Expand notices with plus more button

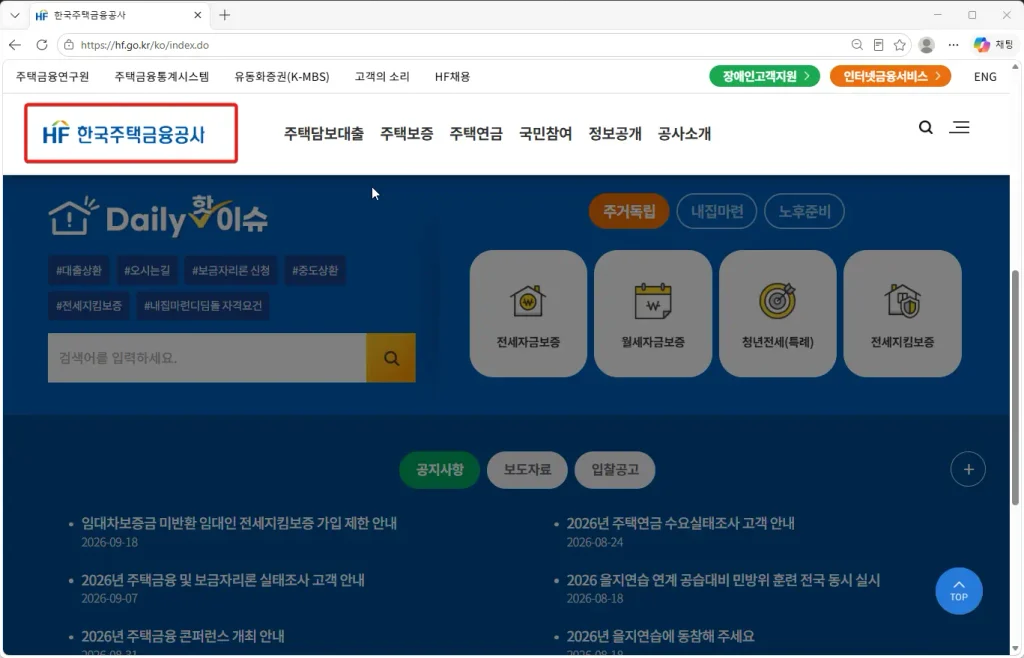click(968, 469)
